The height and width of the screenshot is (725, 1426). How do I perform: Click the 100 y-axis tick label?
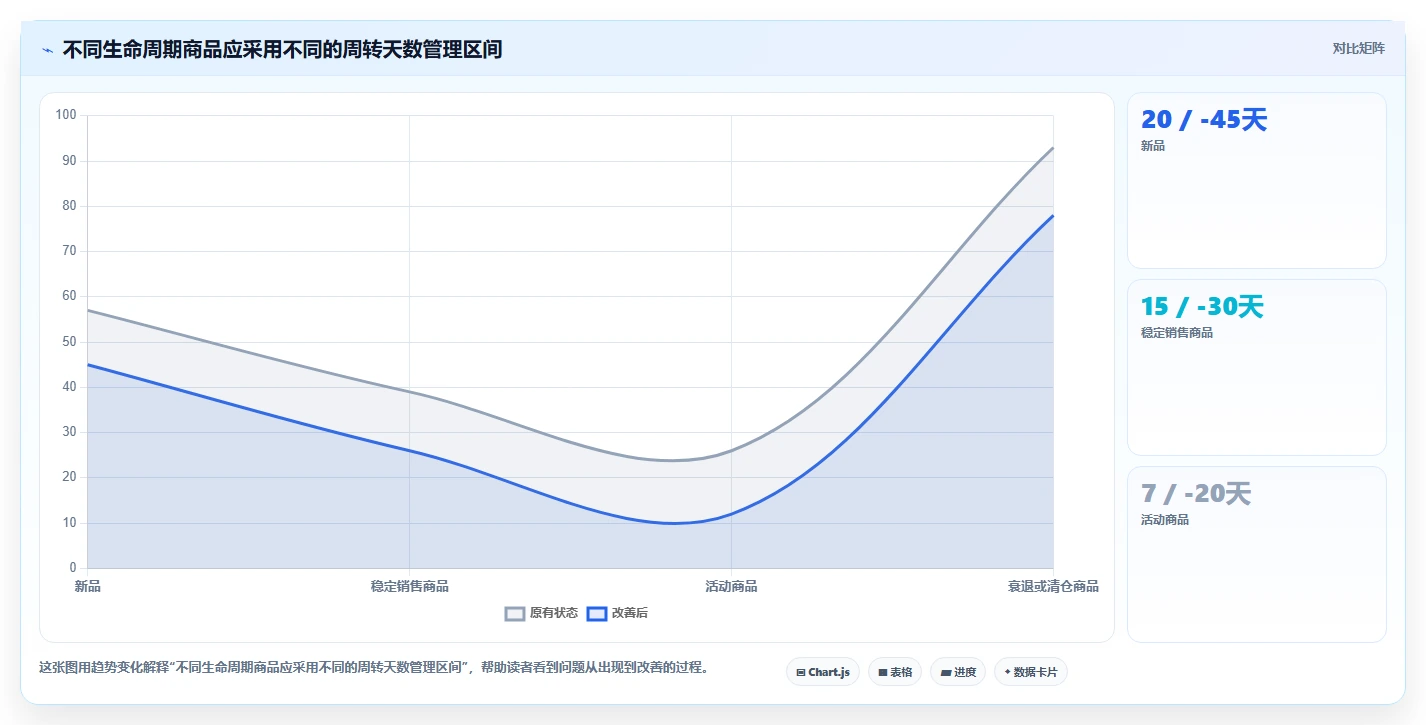[x=67, y=115]
